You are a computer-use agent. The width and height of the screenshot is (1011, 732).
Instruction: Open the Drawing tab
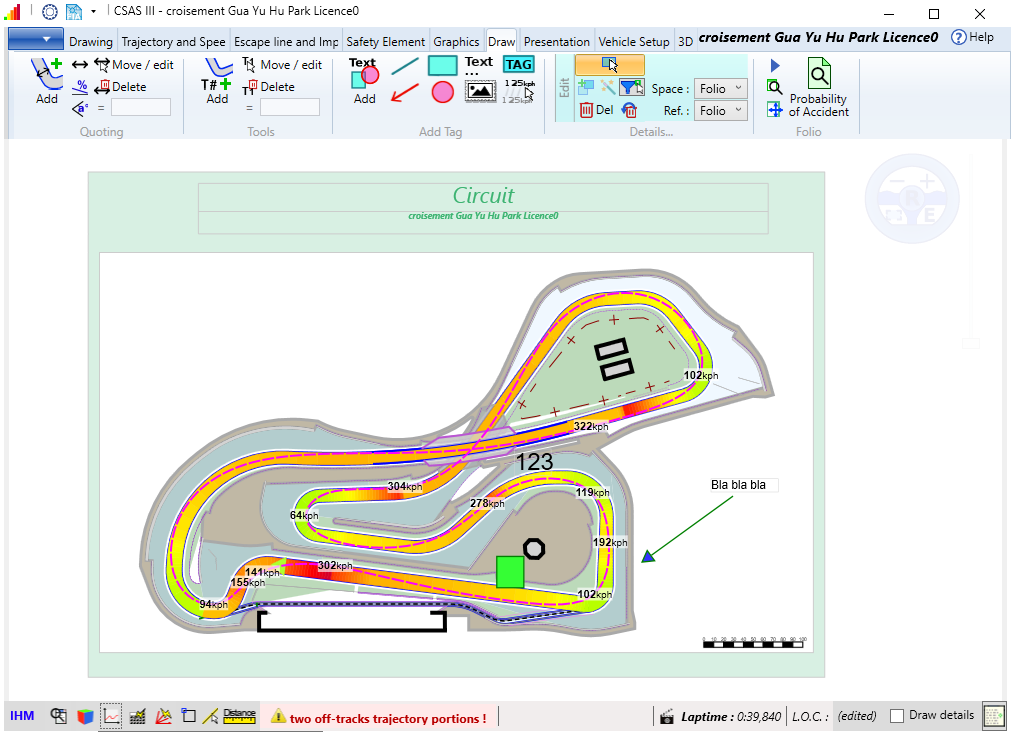coord(90,41)
